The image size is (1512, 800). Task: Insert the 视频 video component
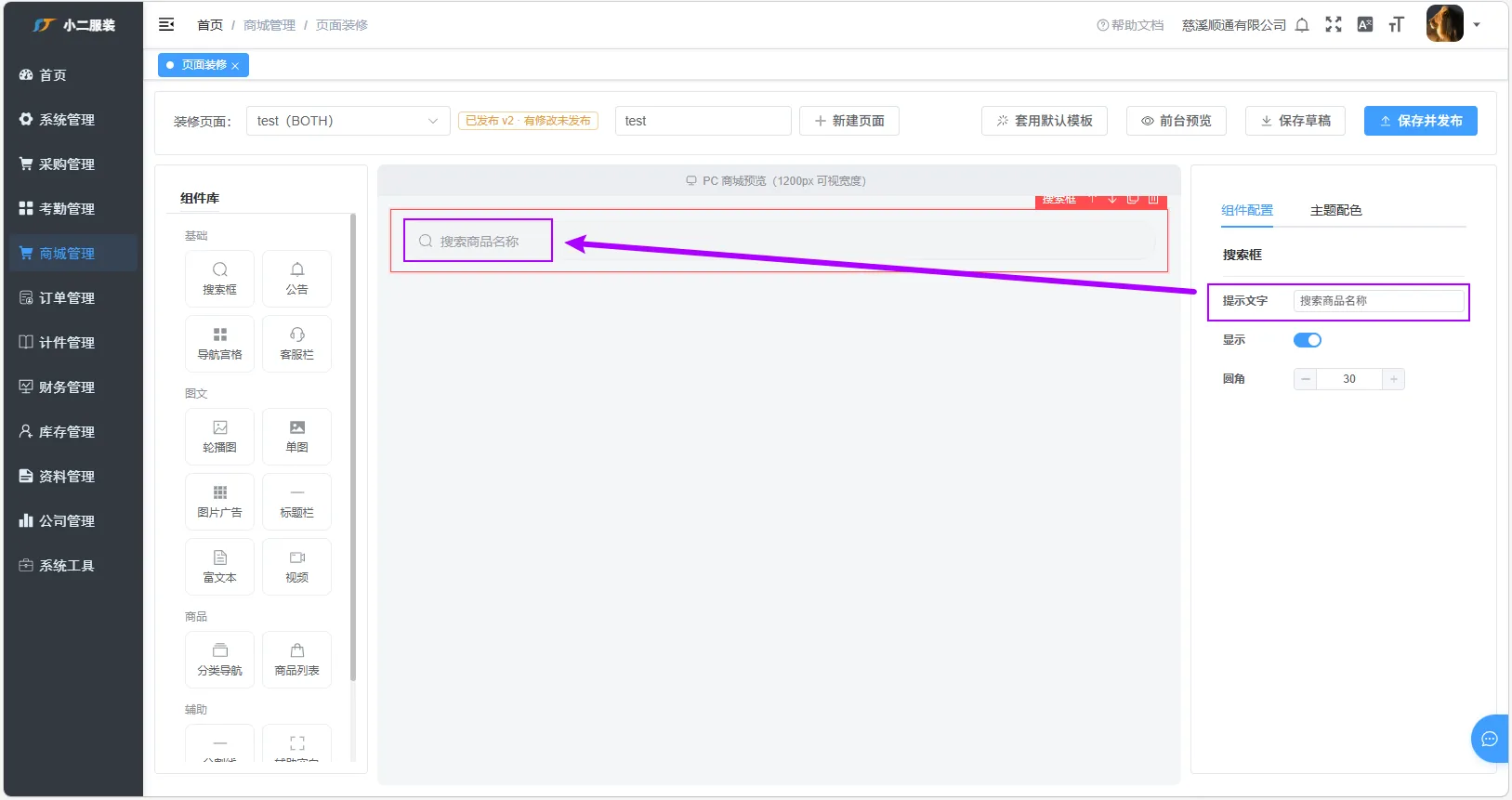tap(296, 567)
